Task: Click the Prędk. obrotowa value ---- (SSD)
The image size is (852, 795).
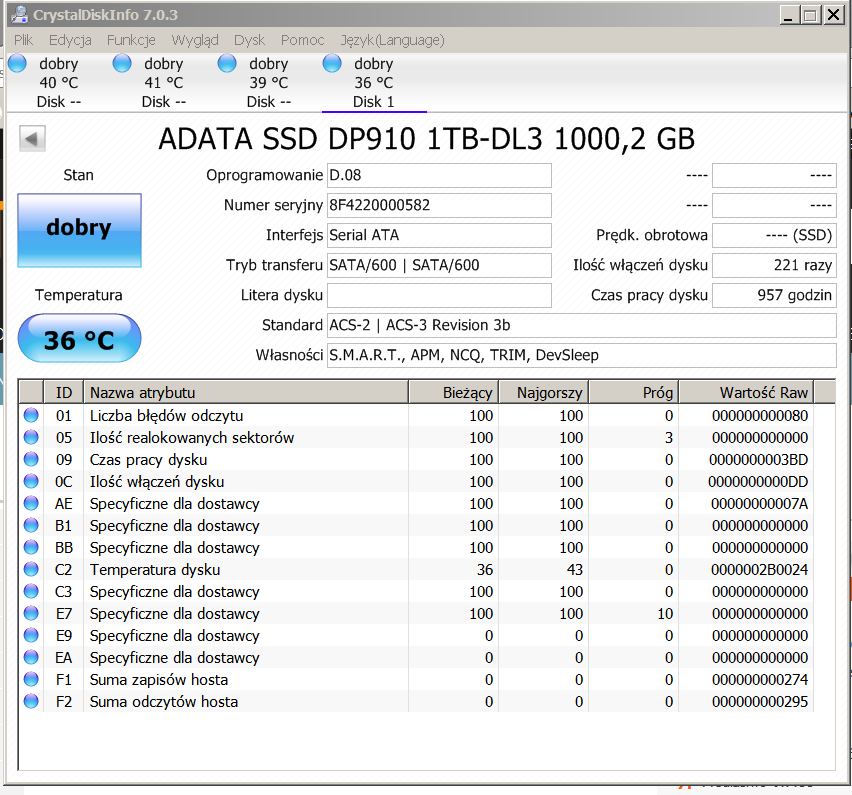Action: [774, 235]
